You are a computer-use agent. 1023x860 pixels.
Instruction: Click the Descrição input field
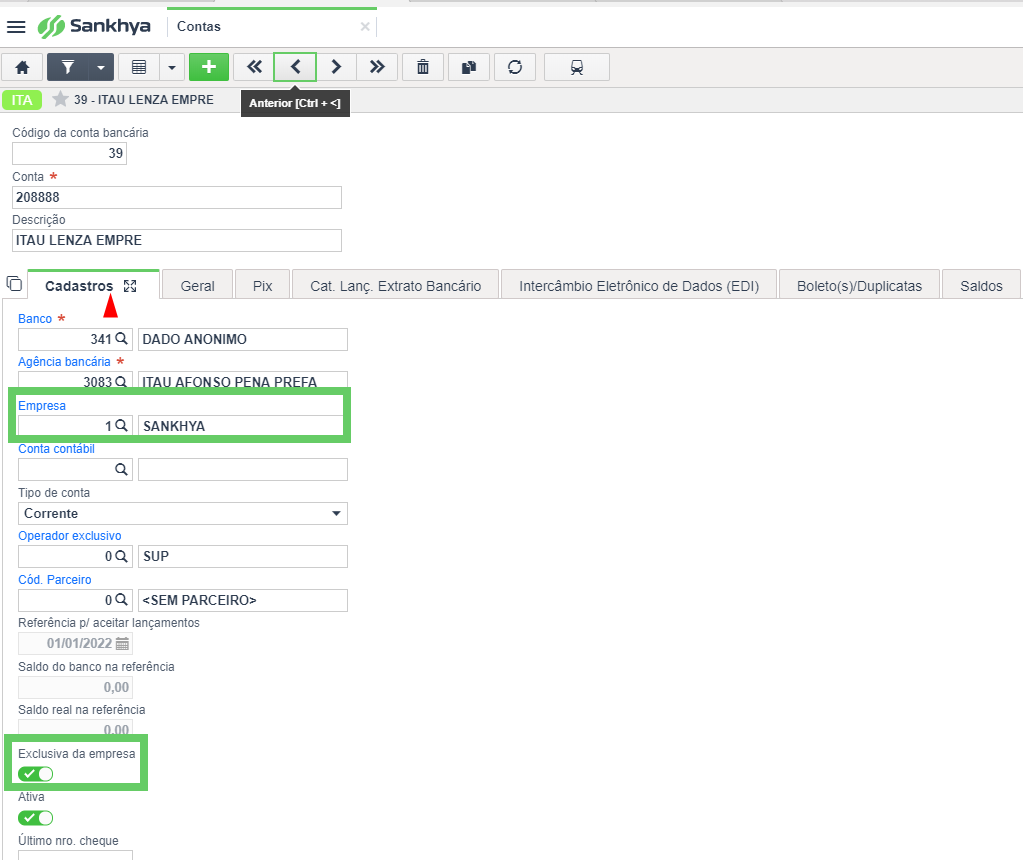point(177,240)
